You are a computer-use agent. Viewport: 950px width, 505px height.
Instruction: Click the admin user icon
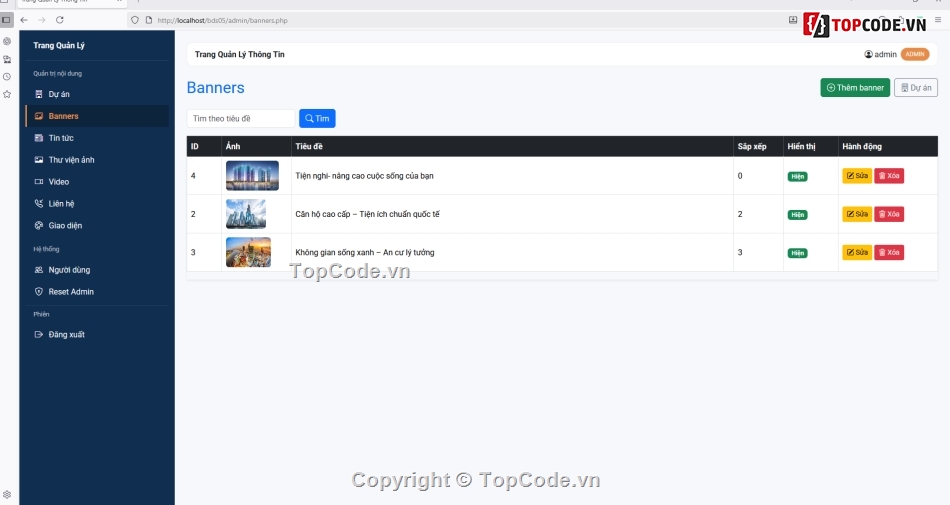(x=868, y=54)
